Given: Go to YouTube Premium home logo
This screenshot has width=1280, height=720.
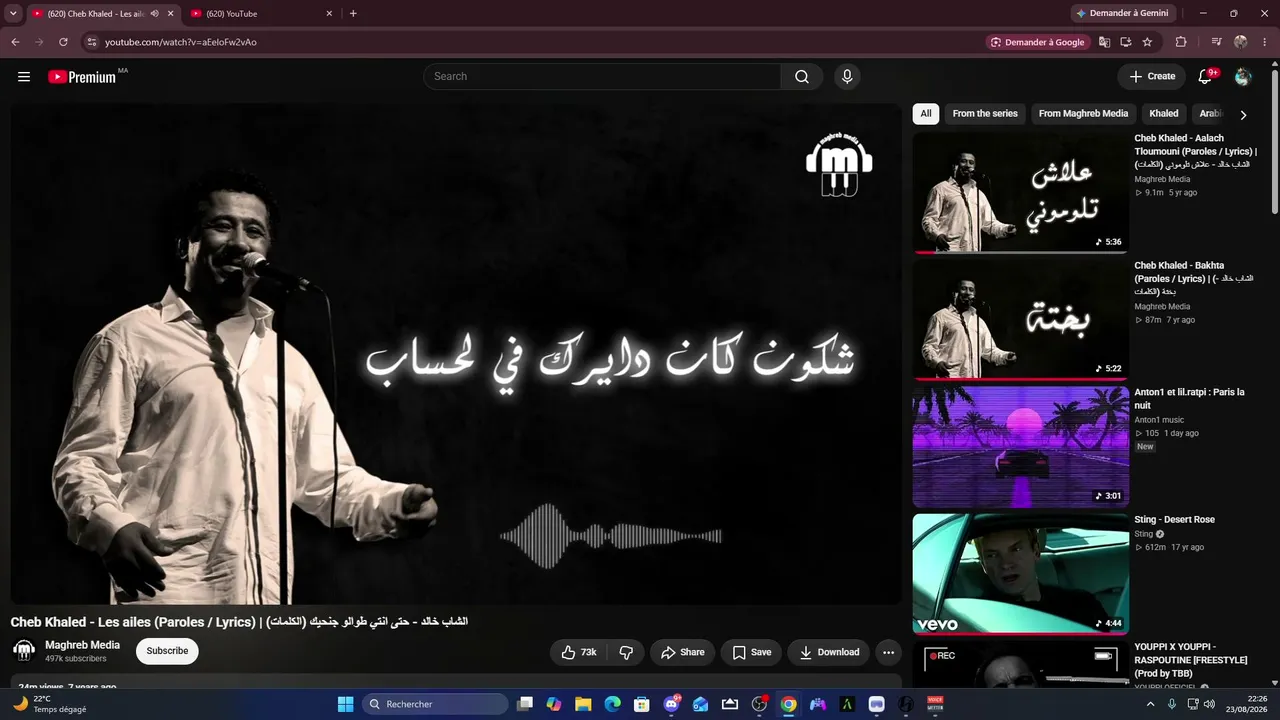Looking at the screenshot, I should [x=82, y=77].
